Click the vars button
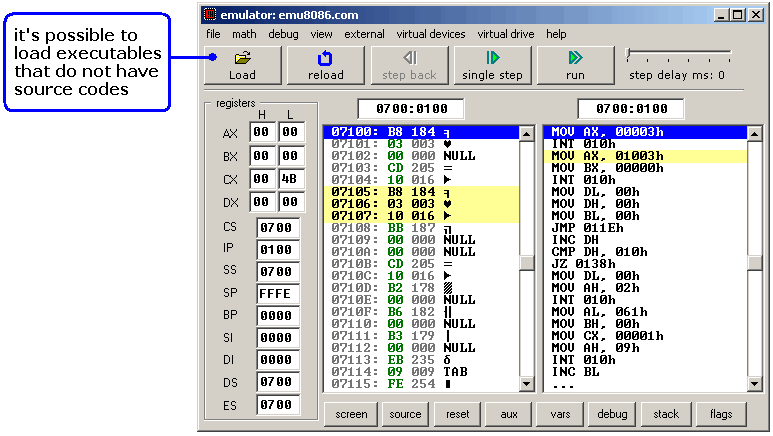 click(560, 414)
